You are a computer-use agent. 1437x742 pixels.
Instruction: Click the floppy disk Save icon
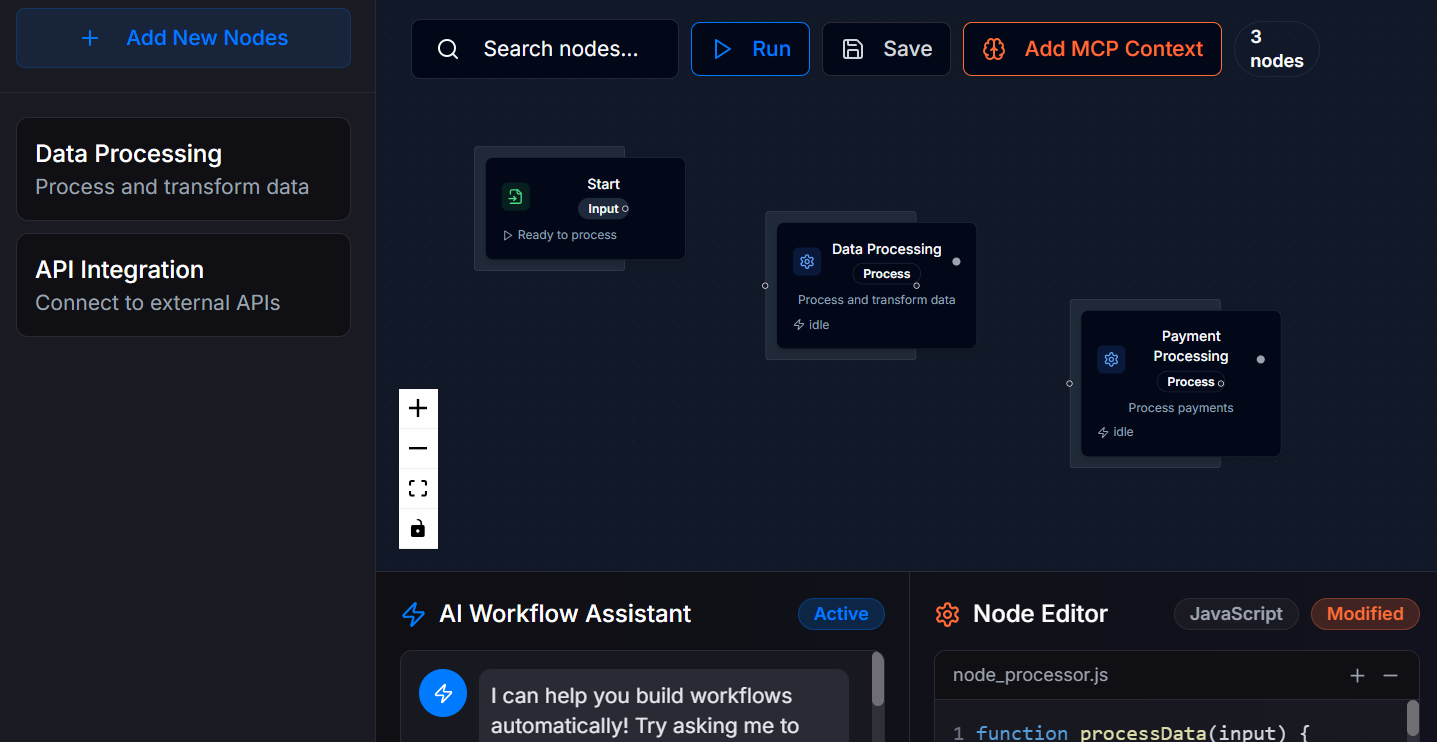click(853, 49)
